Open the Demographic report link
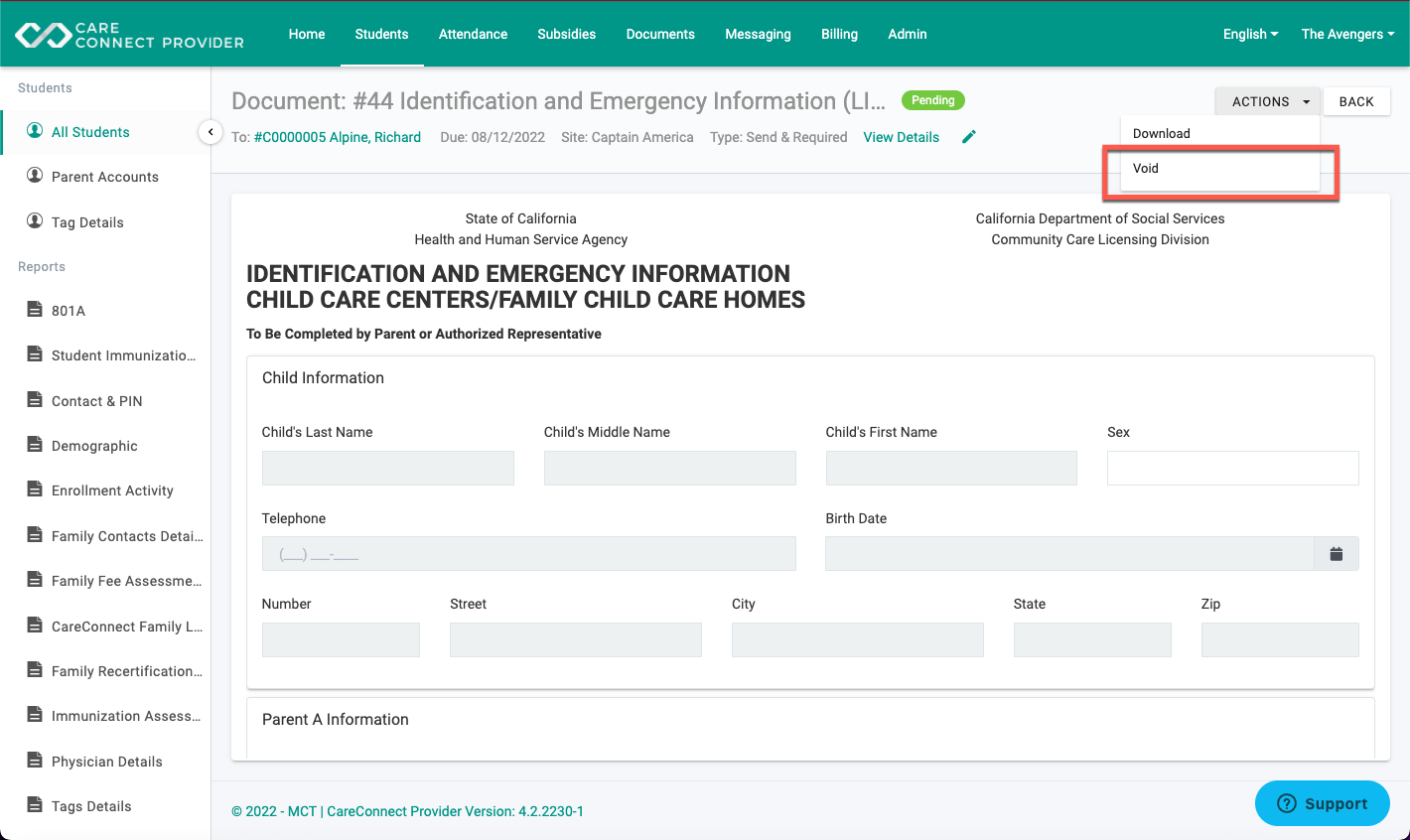1410x840 pixels. pos(94,446)
